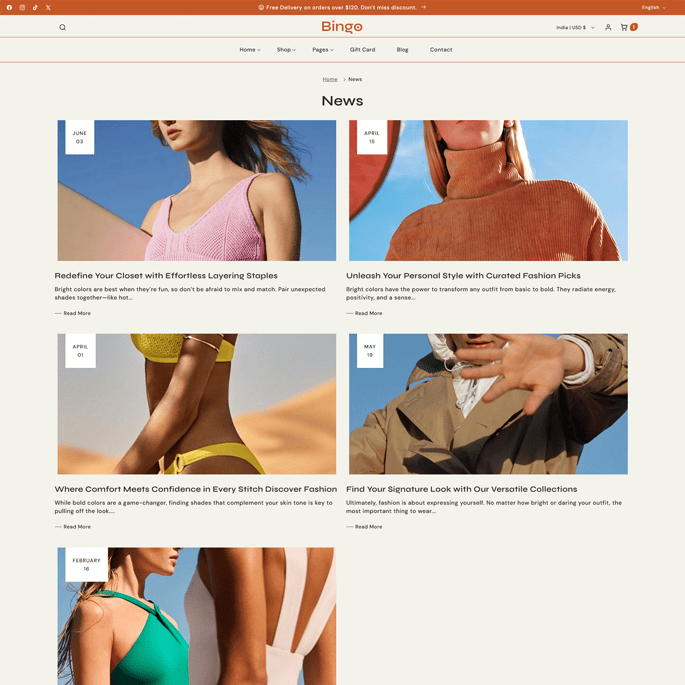
Task: Open article Unleash Your Personal Style with Curated Fashion Picks
Action: coord(463,276)
